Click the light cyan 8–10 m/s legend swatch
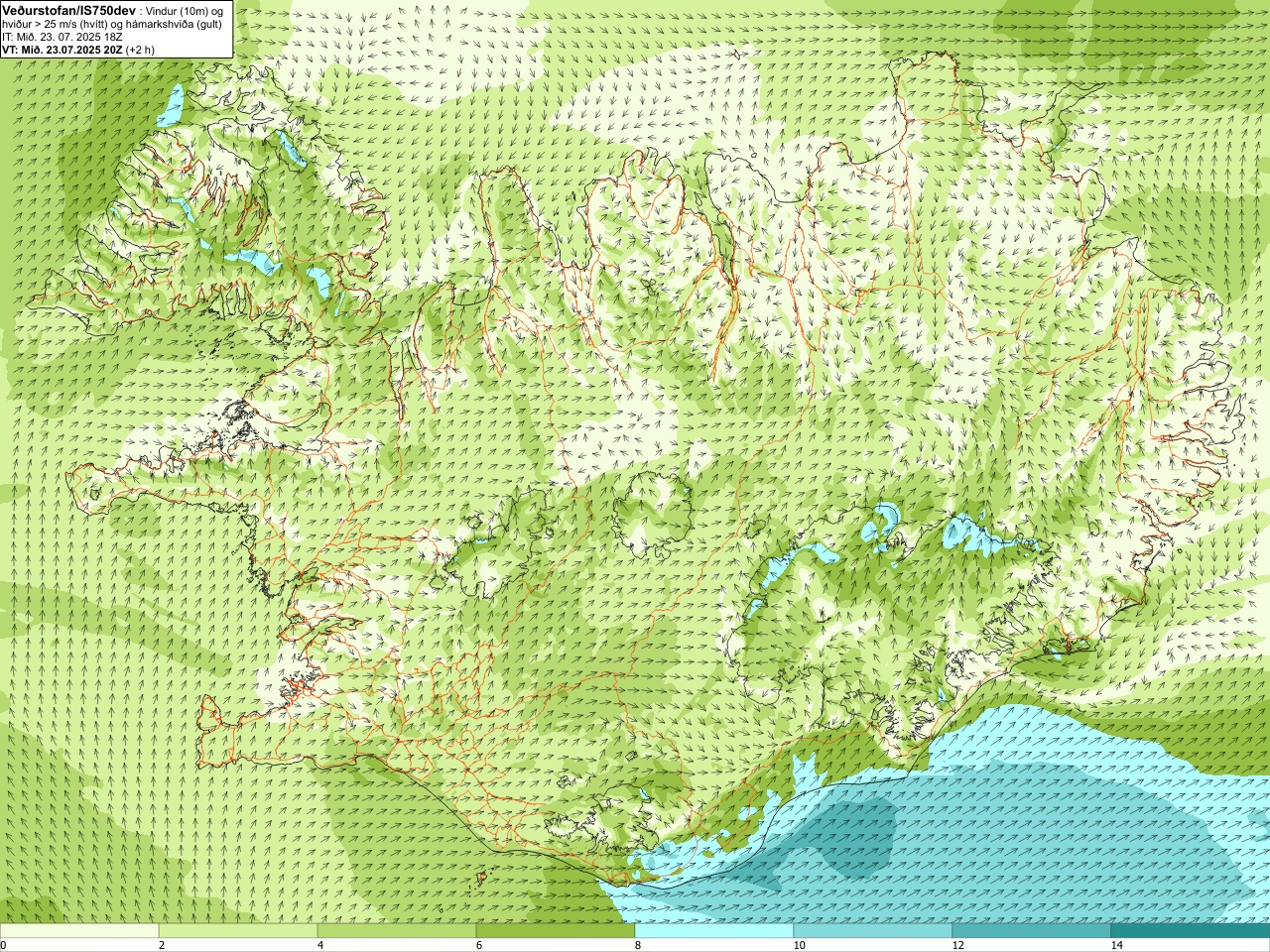Screen dimensions: 1270x952 (714, 931)
